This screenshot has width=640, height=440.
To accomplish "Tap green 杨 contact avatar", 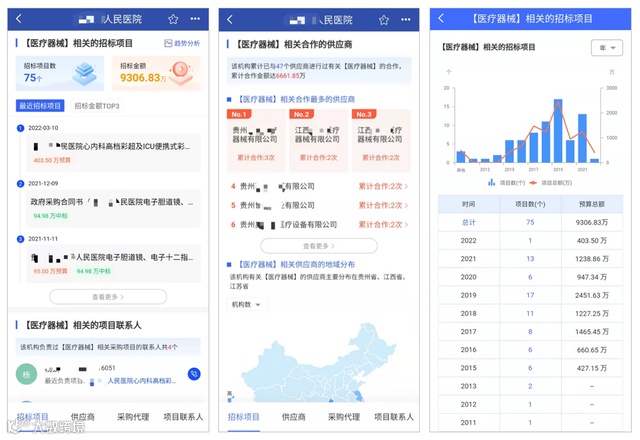I will coord(27,374).
